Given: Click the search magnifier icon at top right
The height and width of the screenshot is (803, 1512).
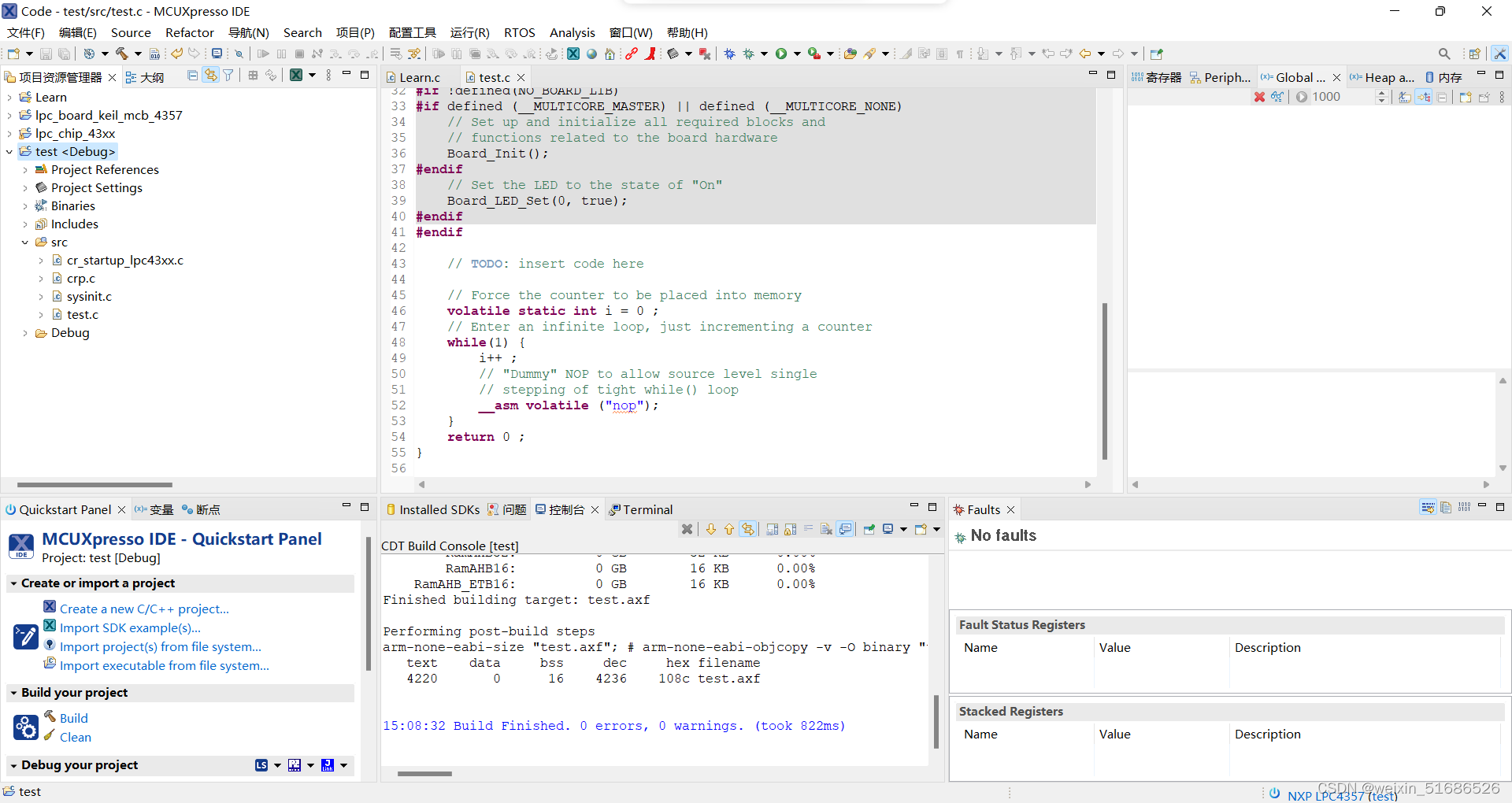Looking at the screenshot, I should tap(1444, 54).
